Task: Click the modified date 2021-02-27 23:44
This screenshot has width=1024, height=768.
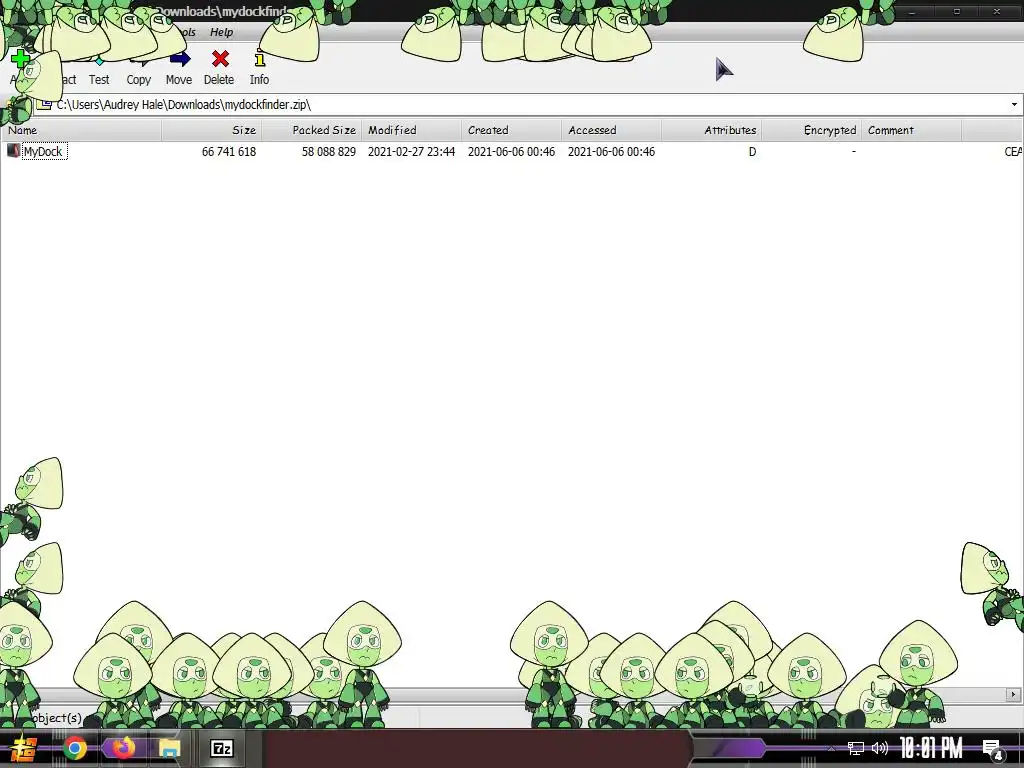Action: click(411, 152)
